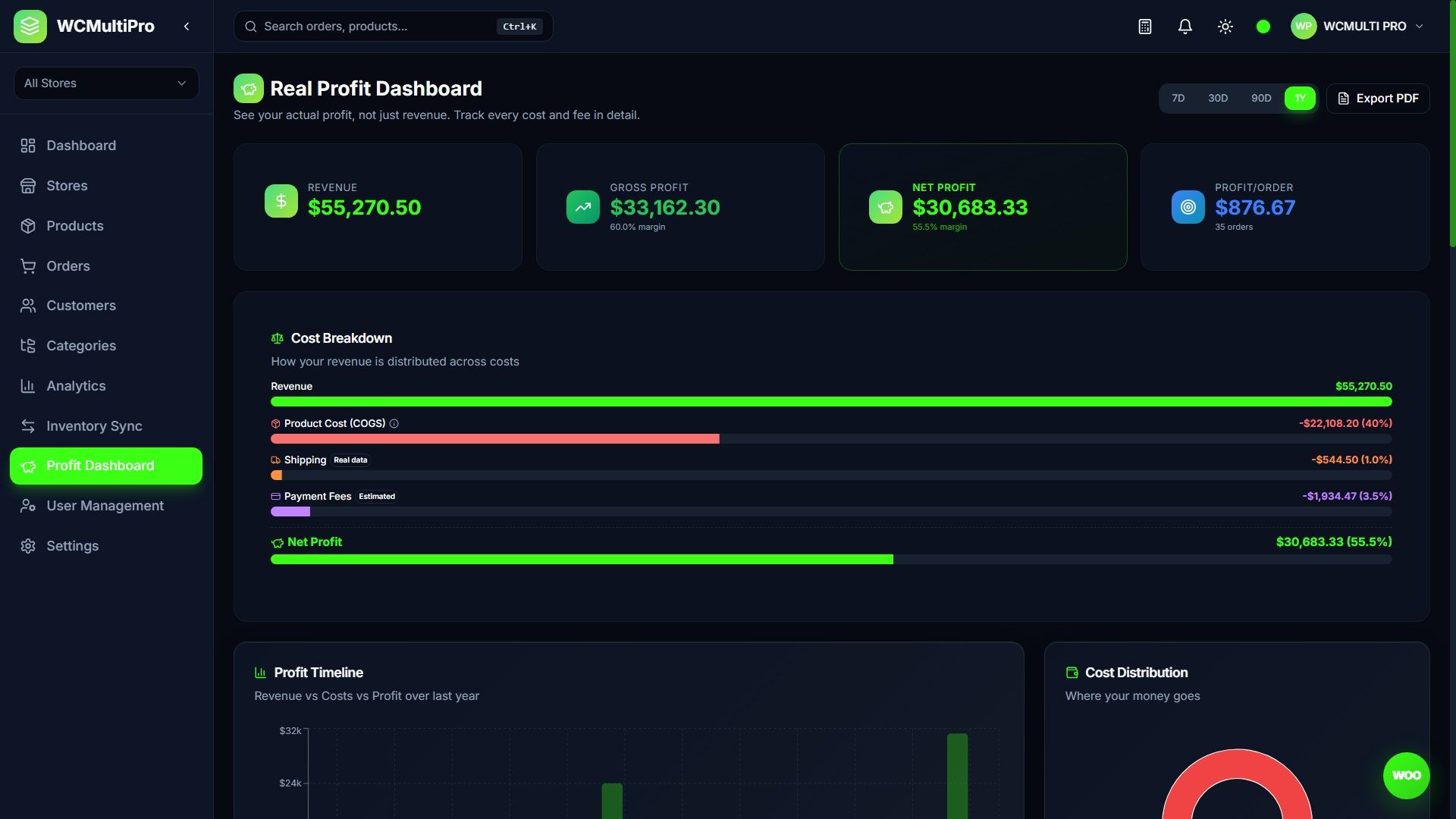
Task: Select the 90D time range
Action: [1261, 99]
